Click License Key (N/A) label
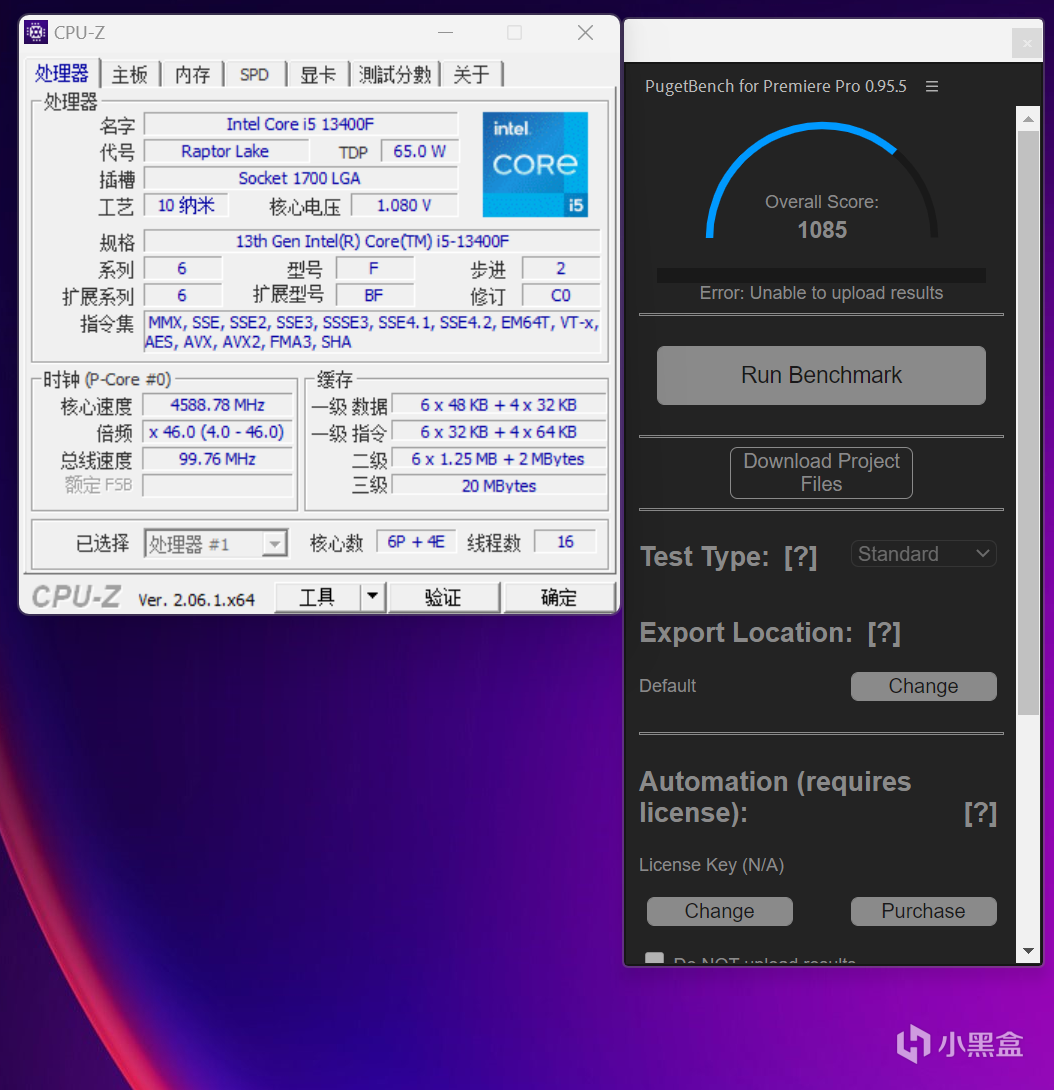 point(711,865)
